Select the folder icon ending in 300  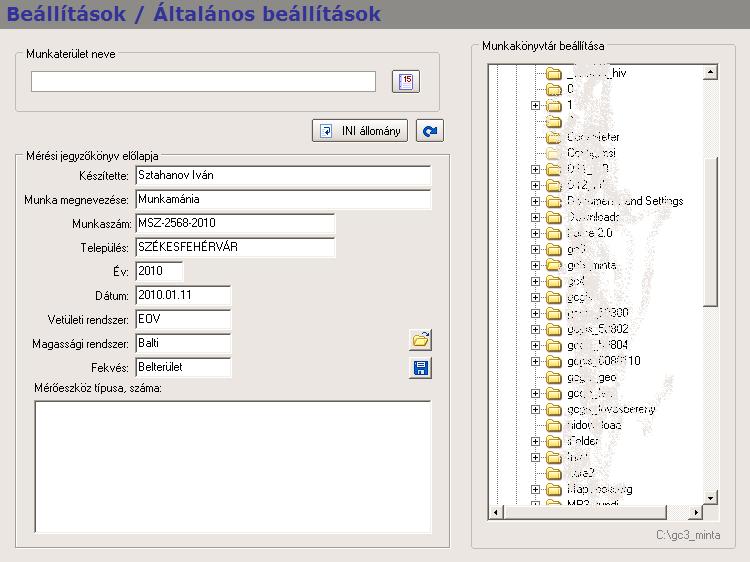click(x=554, y=313)
